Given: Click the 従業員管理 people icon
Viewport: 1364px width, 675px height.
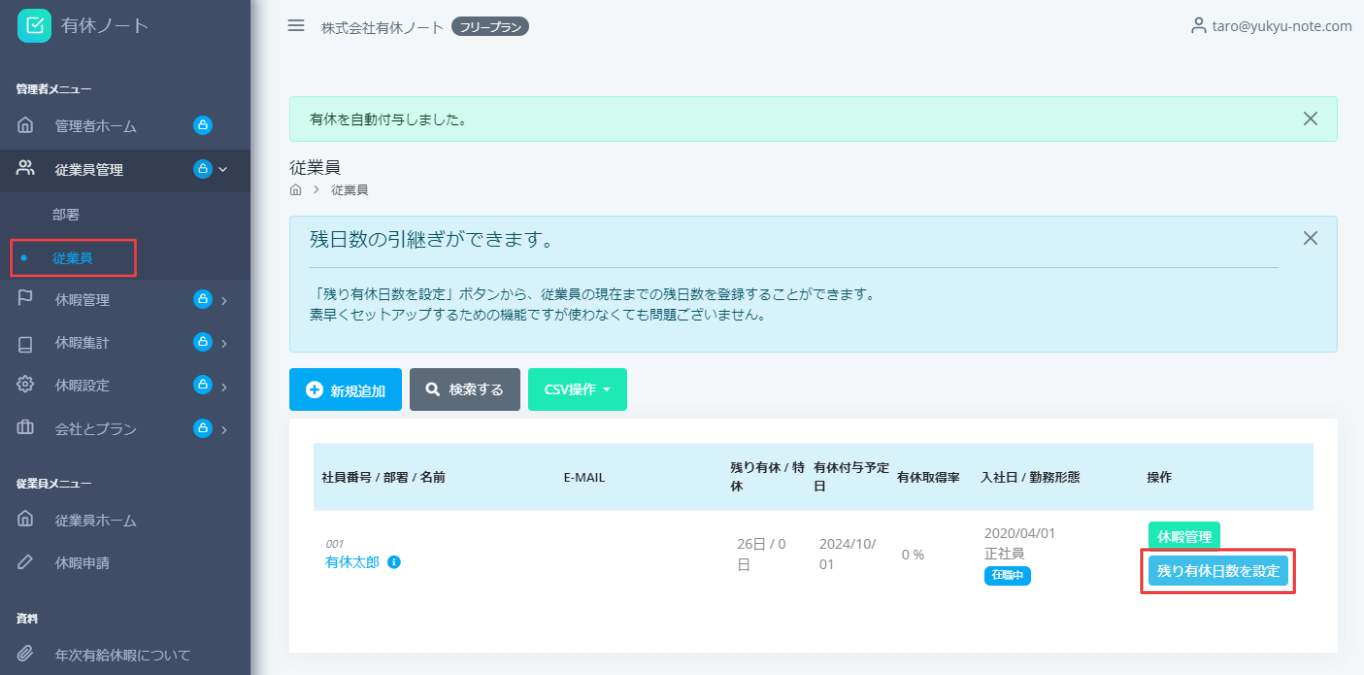Looking at the screenshot, I should (x=21, y=170).
